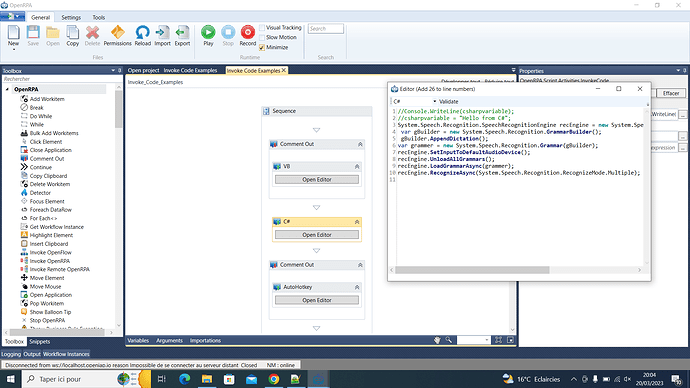Toggle the Visual Tracking checkbox
Viewport: 690px width, 388px height.
click(262, 27)
